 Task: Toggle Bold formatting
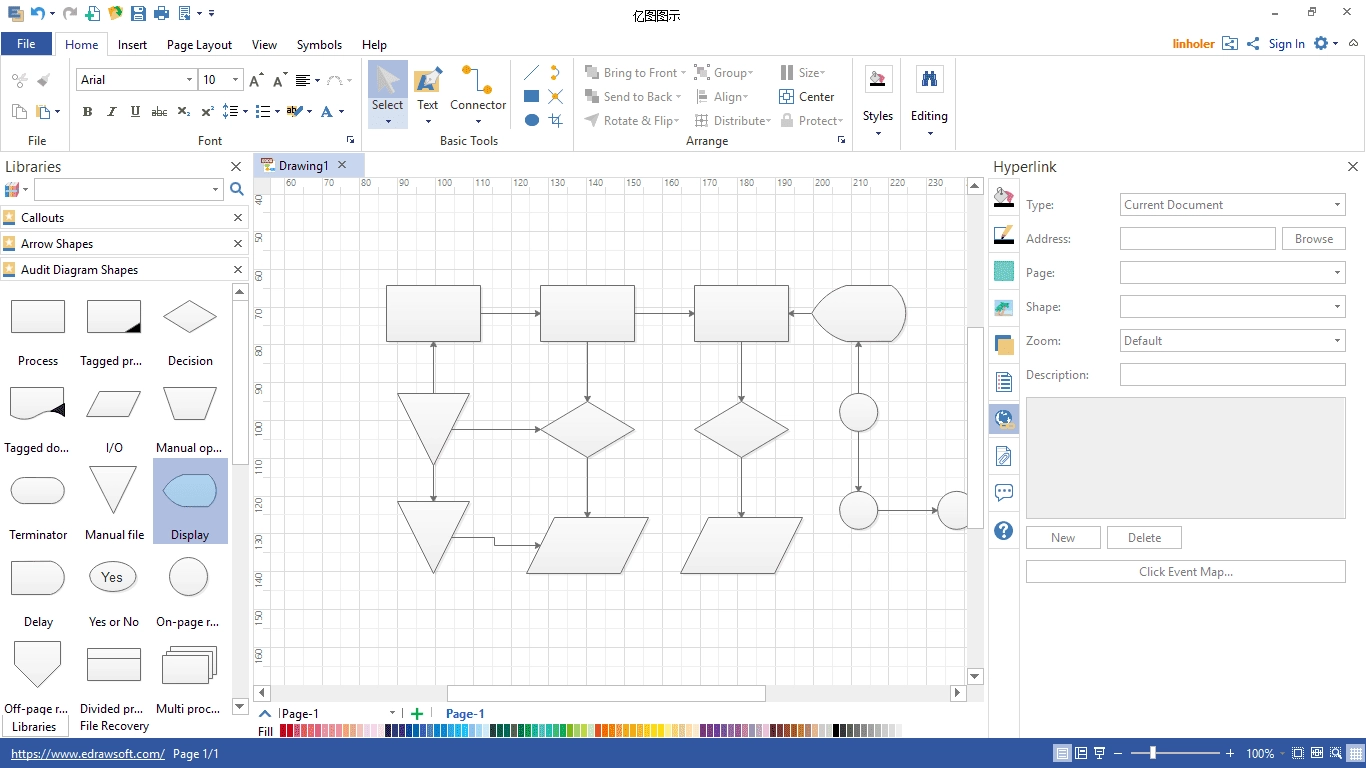click(x=87, y=112)
